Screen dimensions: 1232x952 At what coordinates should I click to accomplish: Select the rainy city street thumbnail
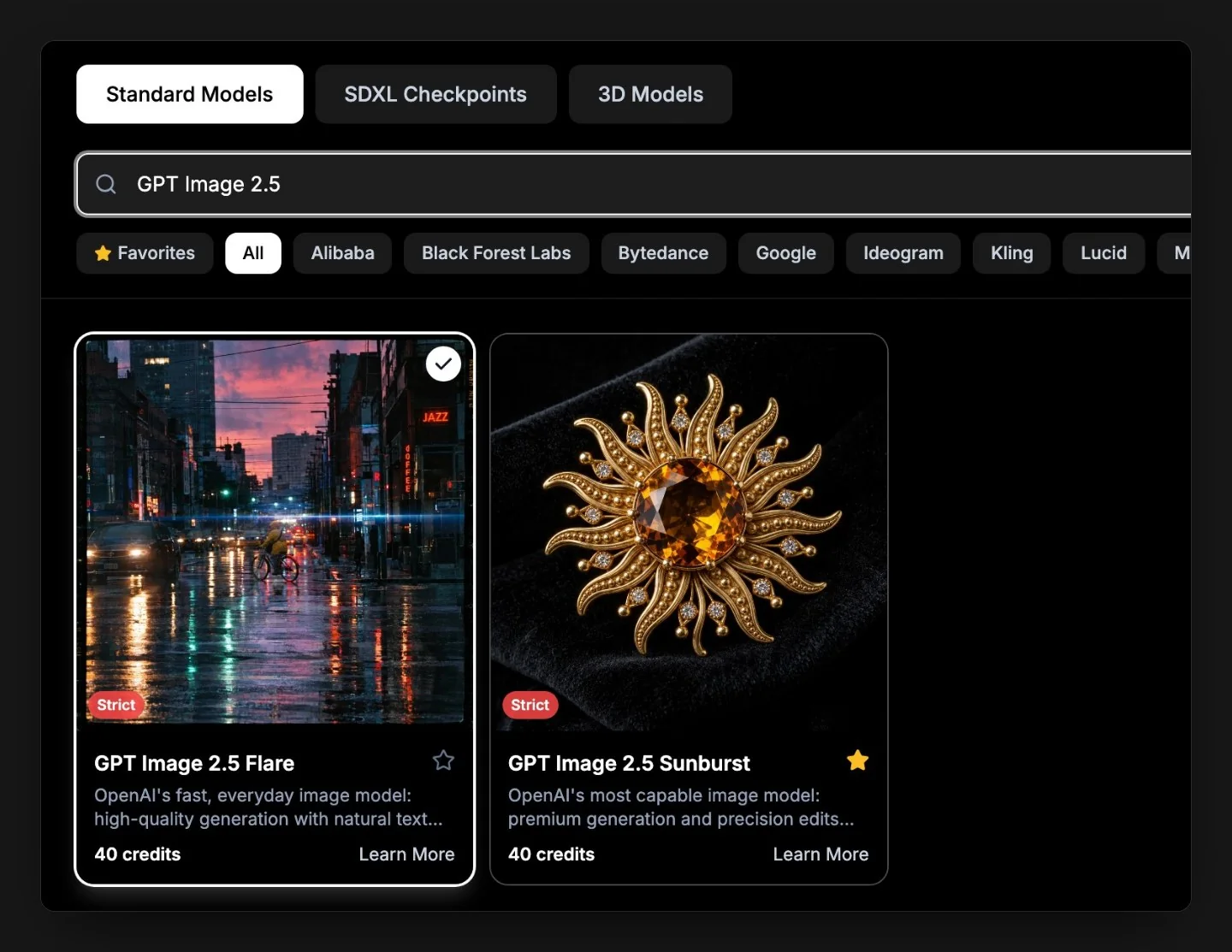(x=275, y=531)
